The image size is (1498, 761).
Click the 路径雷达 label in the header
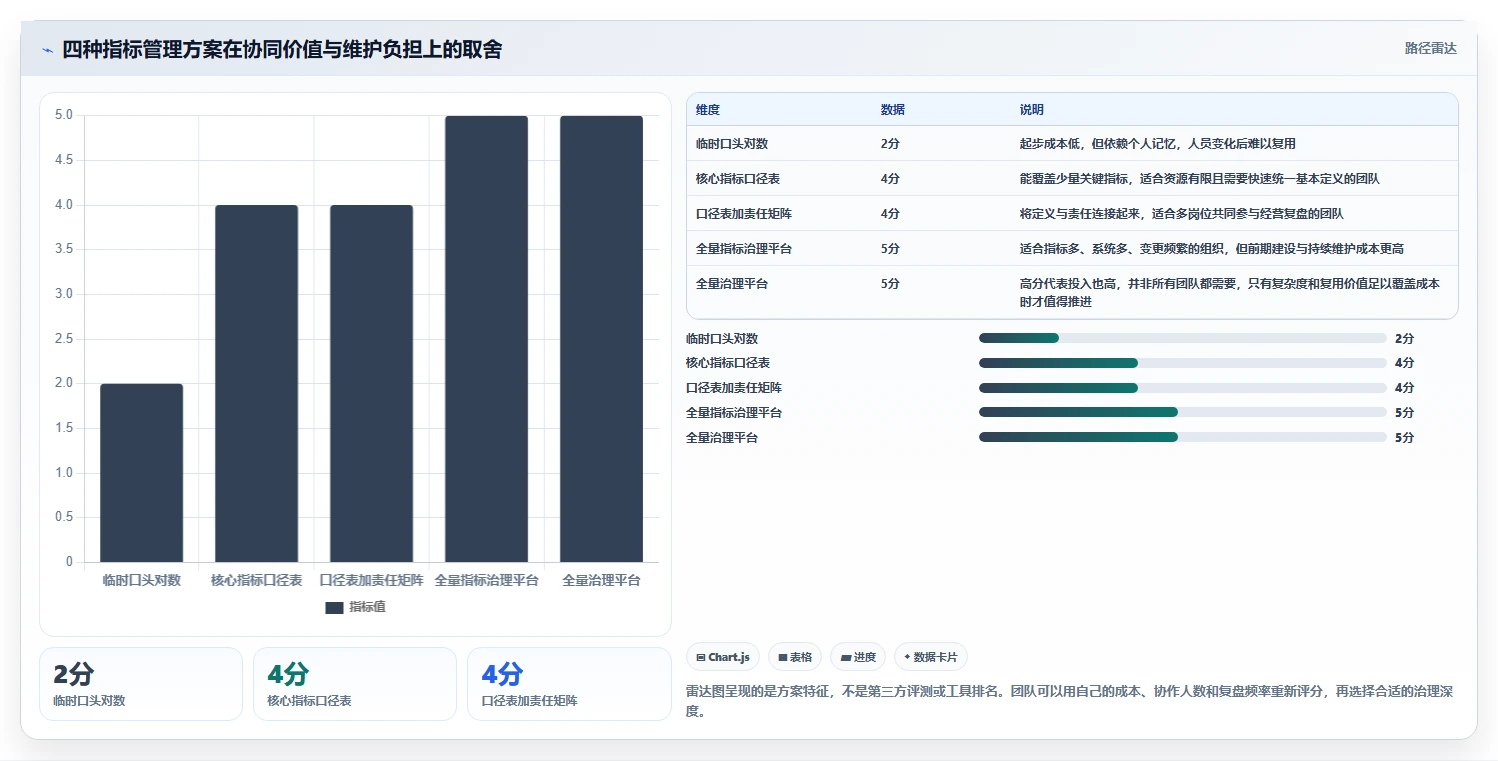click(1431, 48)
